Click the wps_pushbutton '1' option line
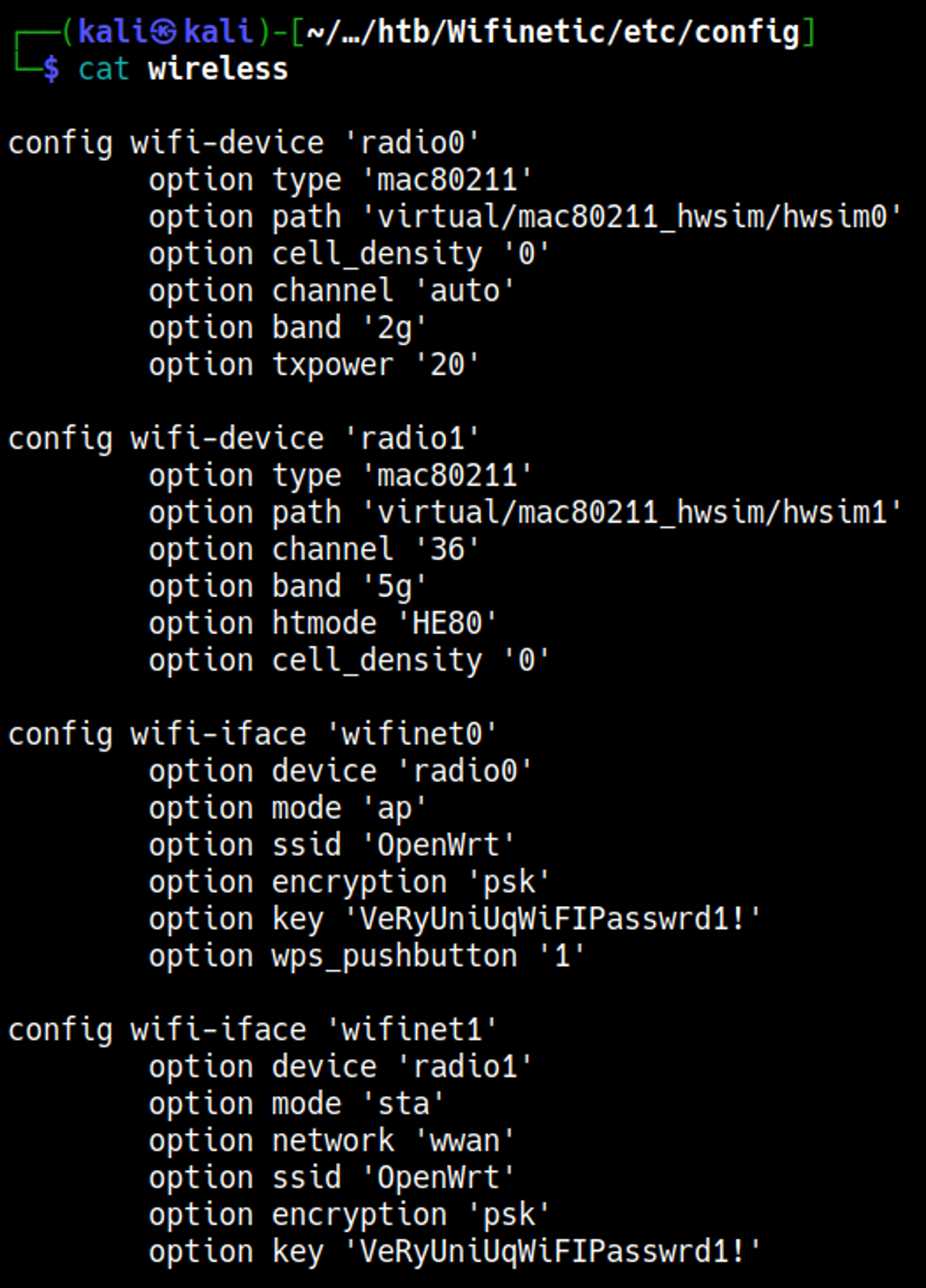The height and width of the screenshot is (1288, 926). pos(366,956)
